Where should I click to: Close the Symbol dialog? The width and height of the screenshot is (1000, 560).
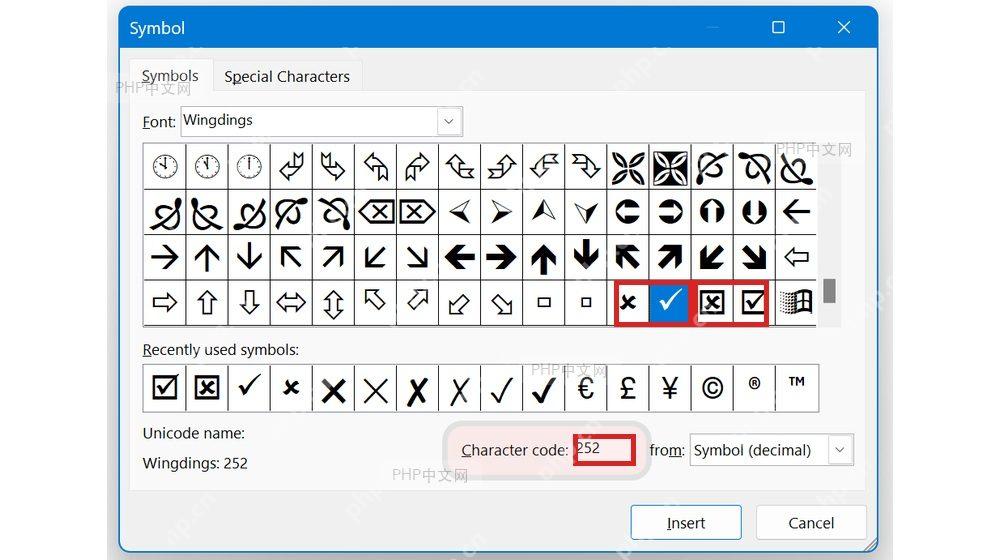pos(844,27)
